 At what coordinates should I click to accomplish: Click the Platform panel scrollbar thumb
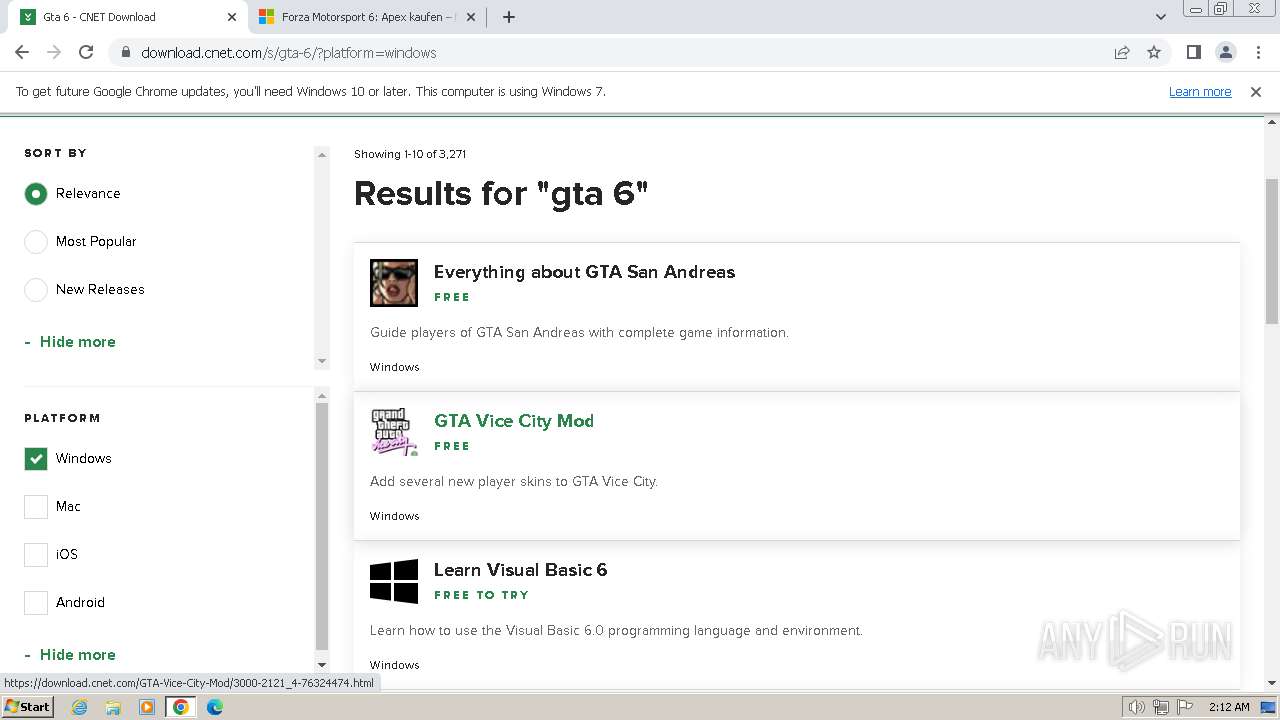point(322,527)
